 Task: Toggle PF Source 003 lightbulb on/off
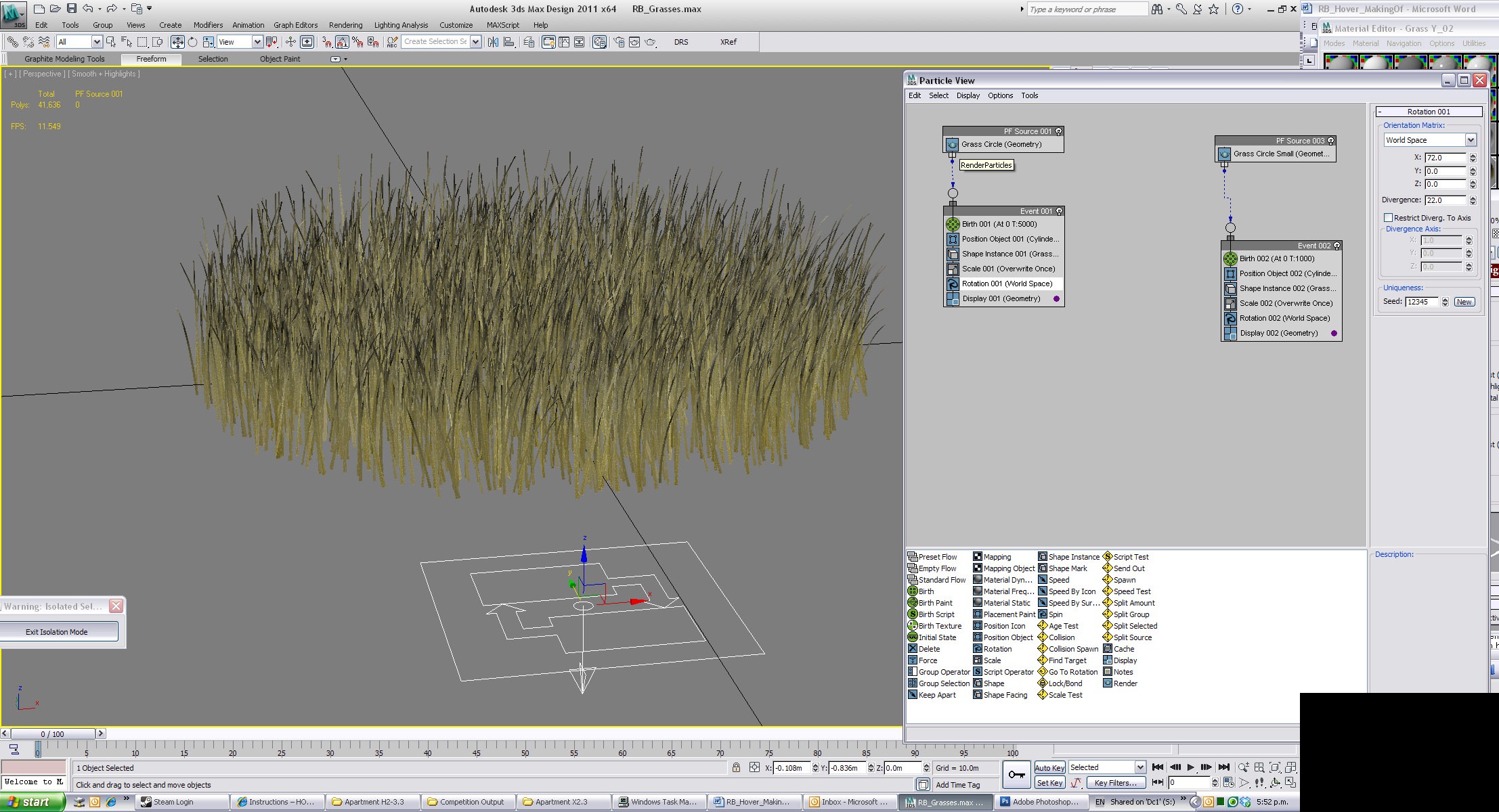[x=1331, y=141]
